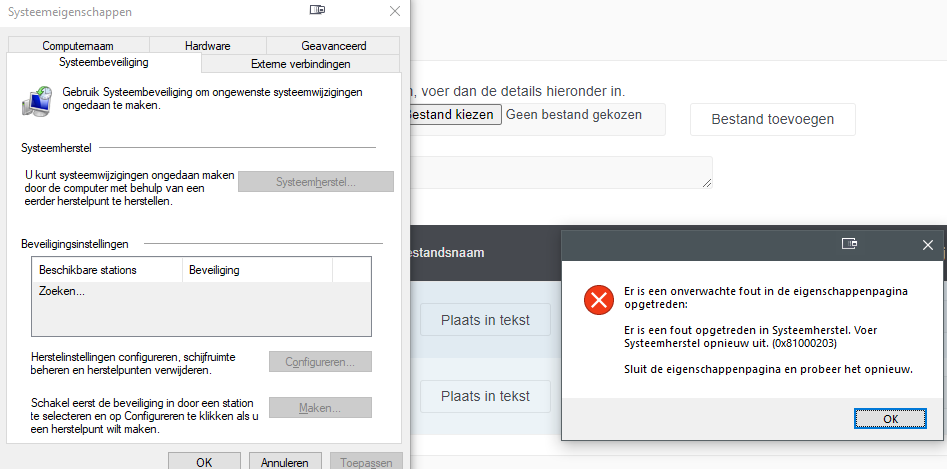Click remote-session icon in Systeemeigenschappen title bar

(317, 10)
